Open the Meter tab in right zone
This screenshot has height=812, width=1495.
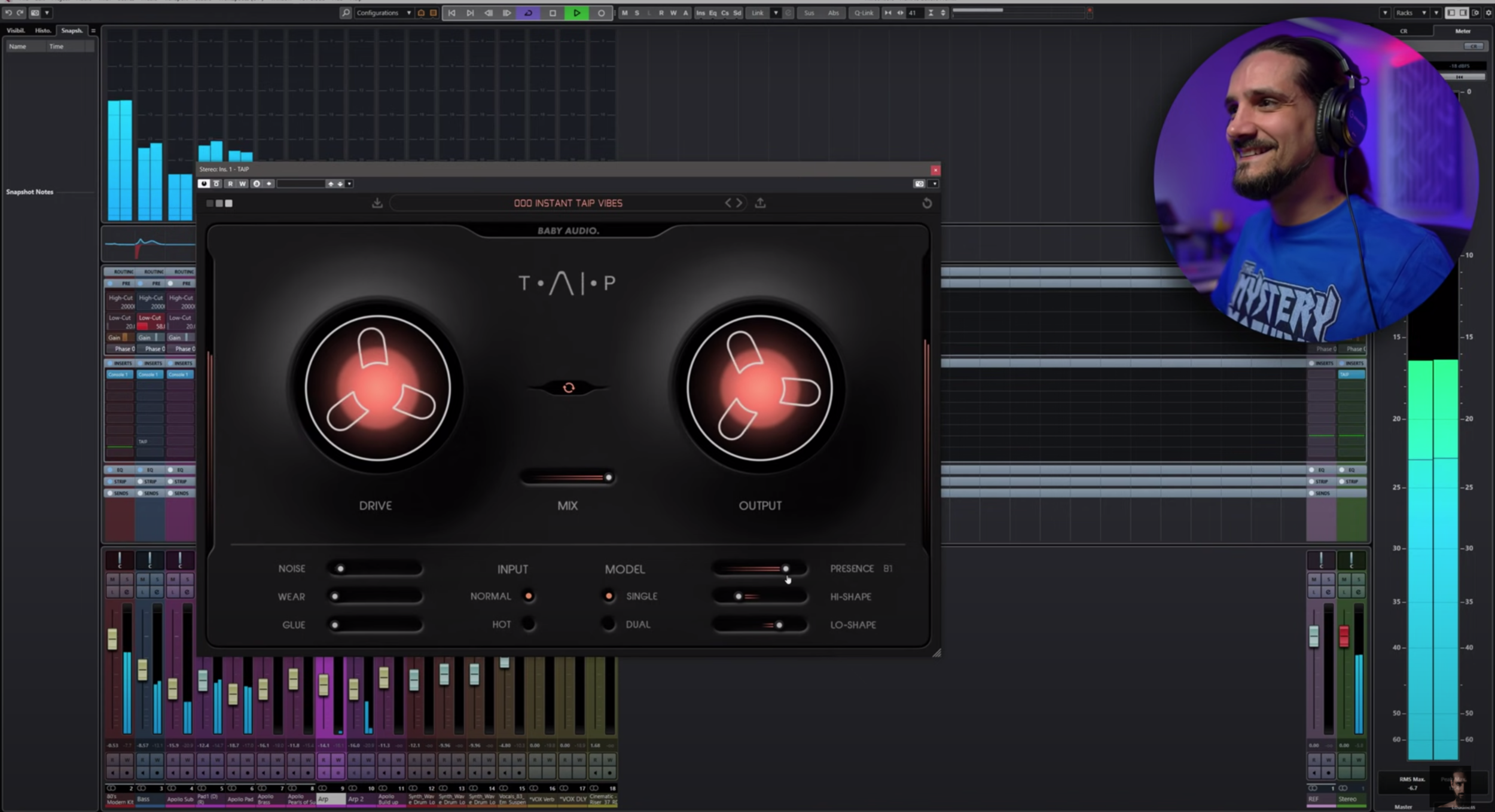1463,31
